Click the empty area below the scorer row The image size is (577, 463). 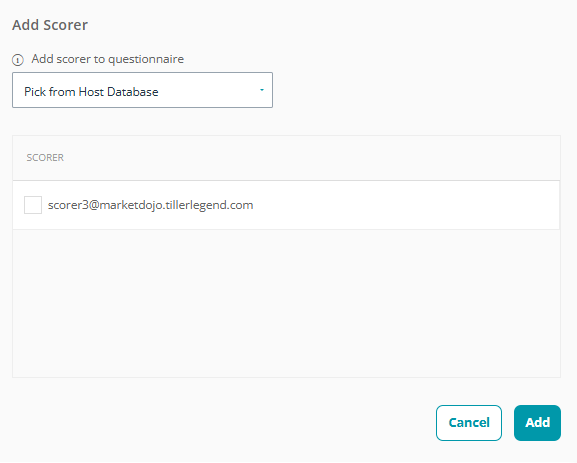click(x=286, y=304)
